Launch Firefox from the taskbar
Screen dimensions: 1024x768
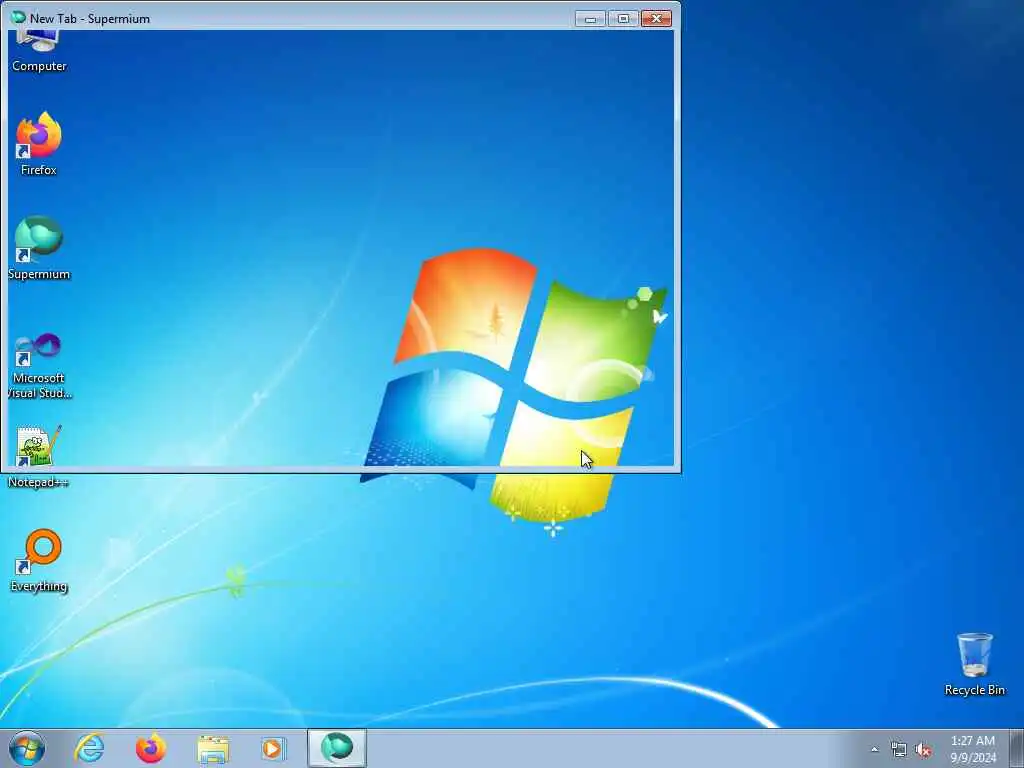click(151, 748)
